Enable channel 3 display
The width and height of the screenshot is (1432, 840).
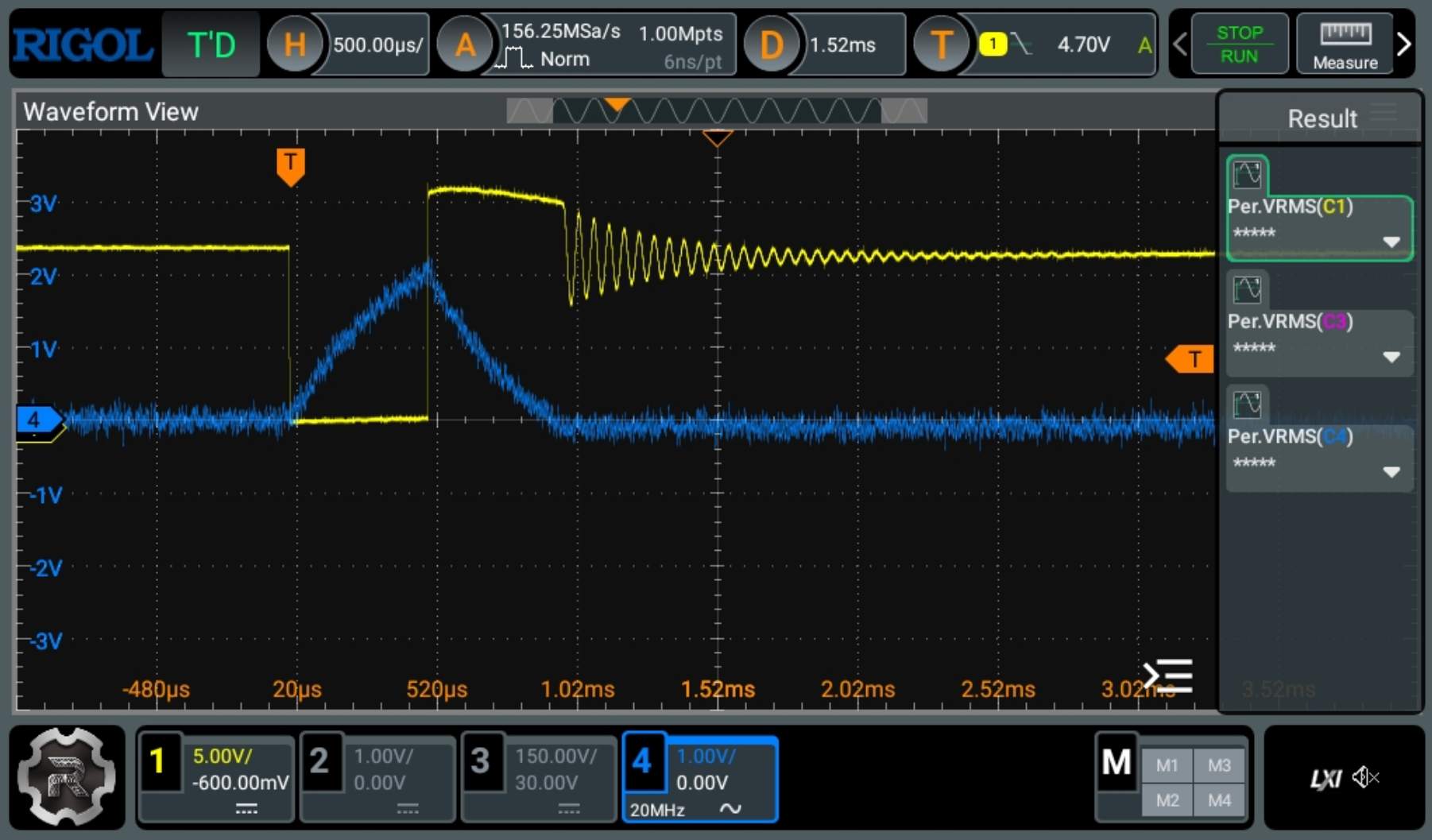click(480, 761)
